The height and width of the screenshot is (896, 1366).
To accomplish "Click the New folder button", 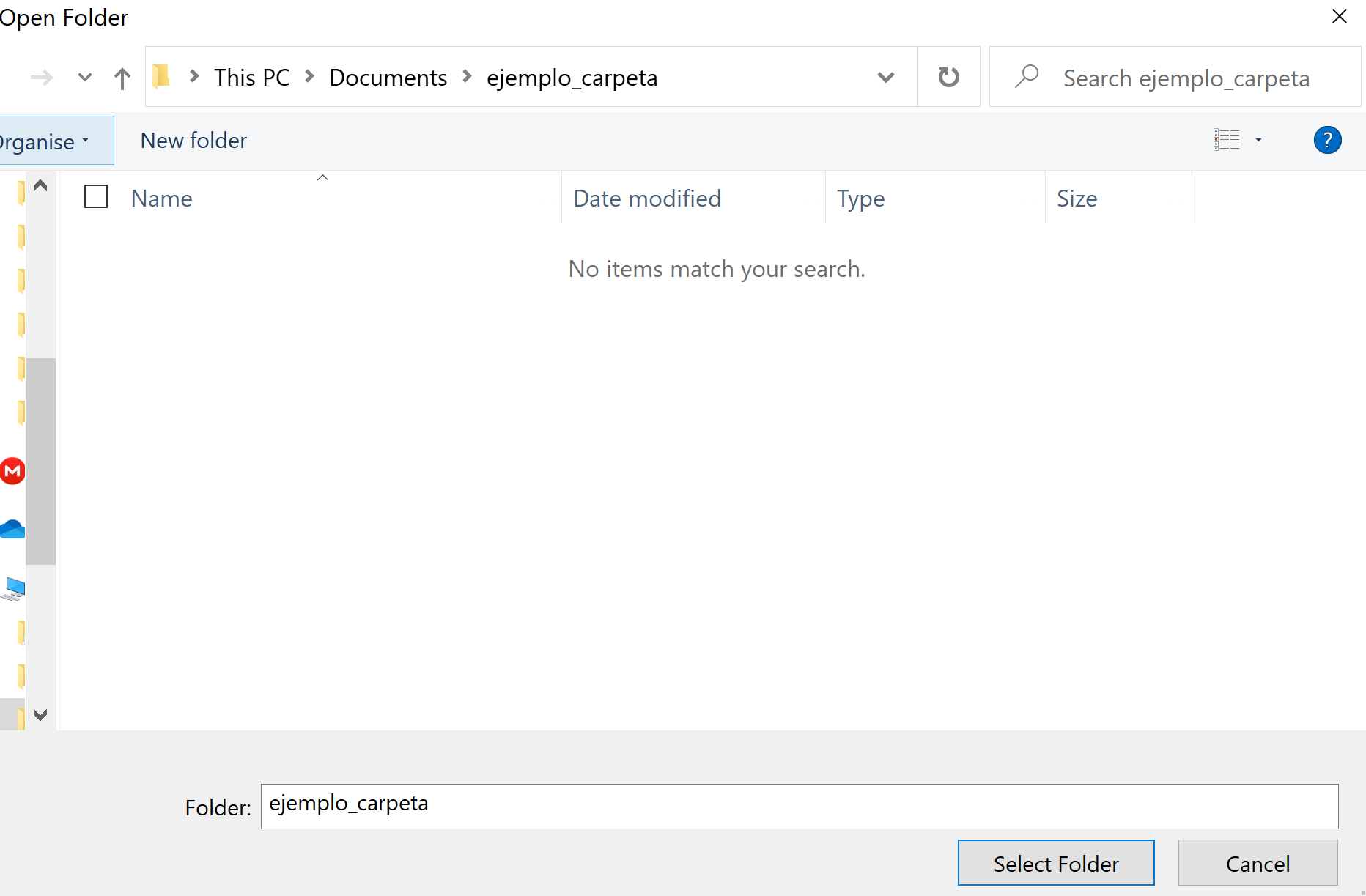I will point(193,141).
